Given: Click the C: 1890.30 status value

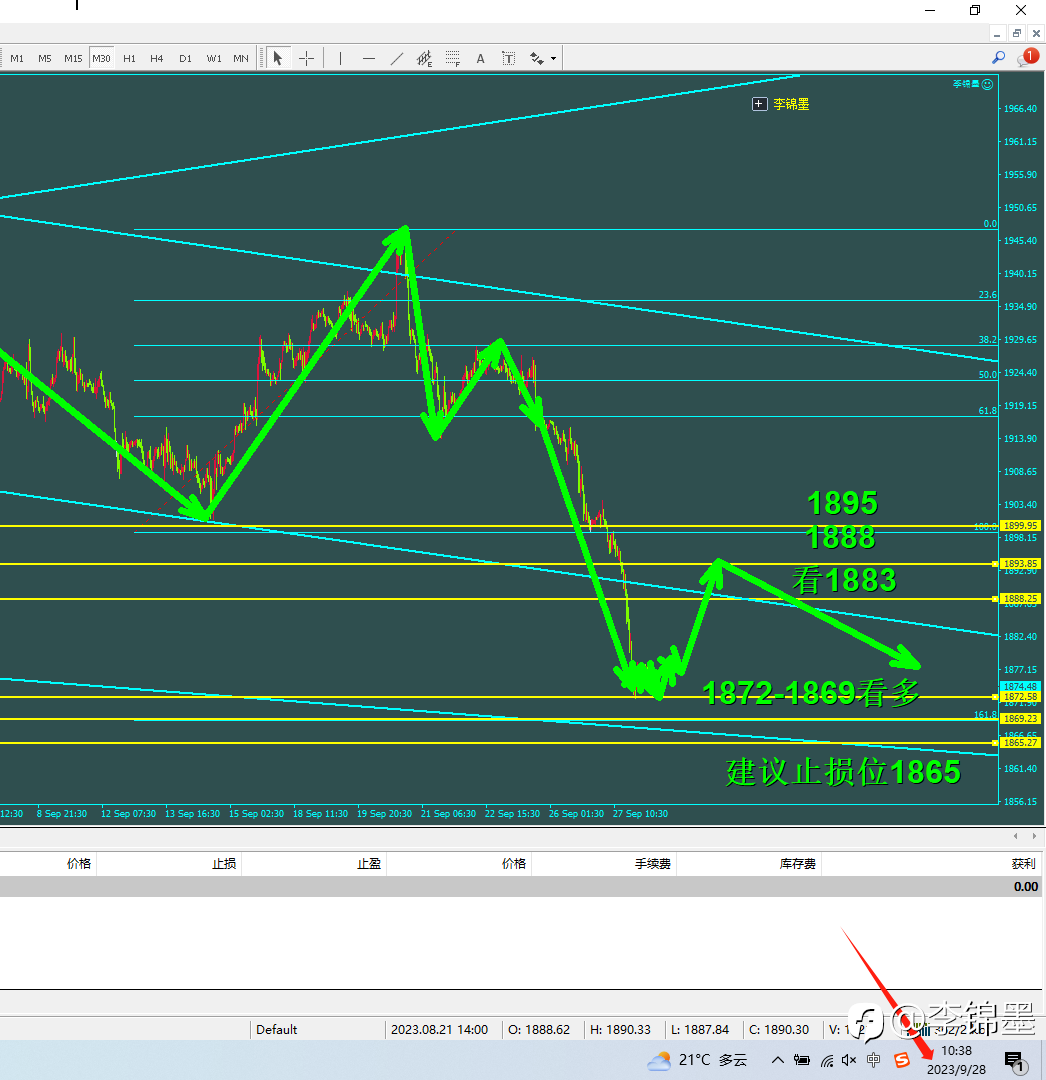Looking at the screenshot, I should 779,1030.
